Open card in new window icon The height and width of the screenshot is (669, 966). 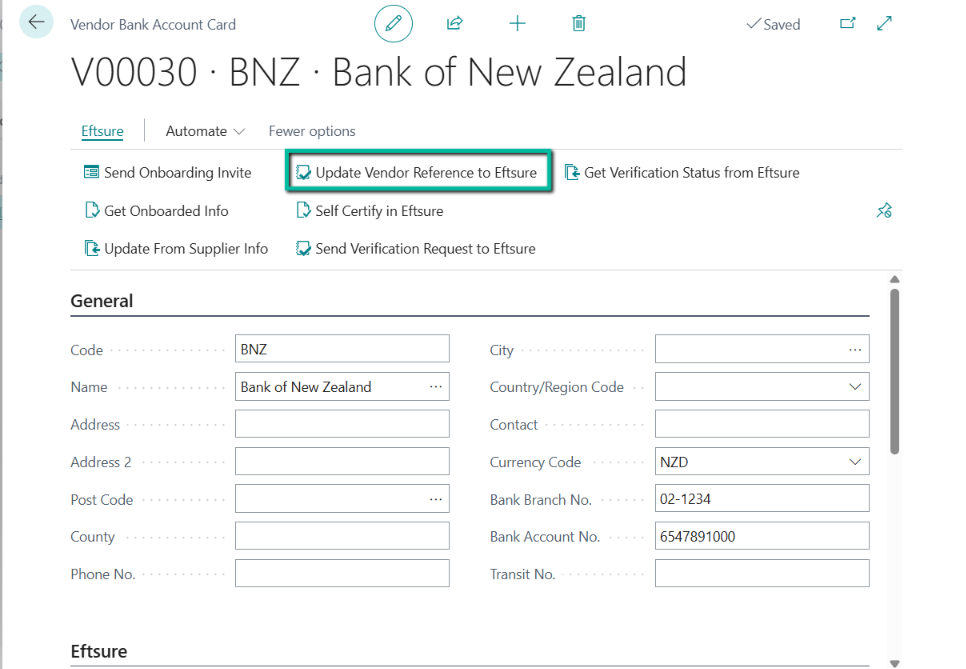click(848, 23)
